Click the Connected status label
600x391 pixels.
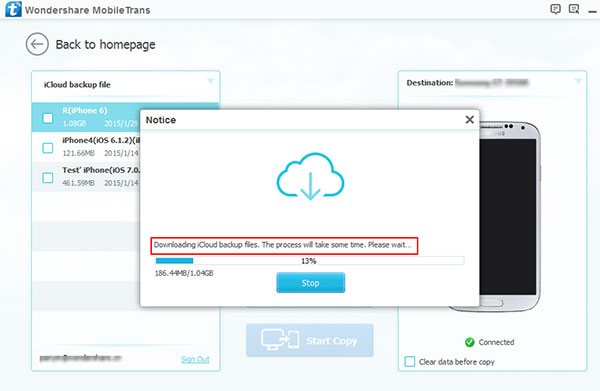click(496, 342)
